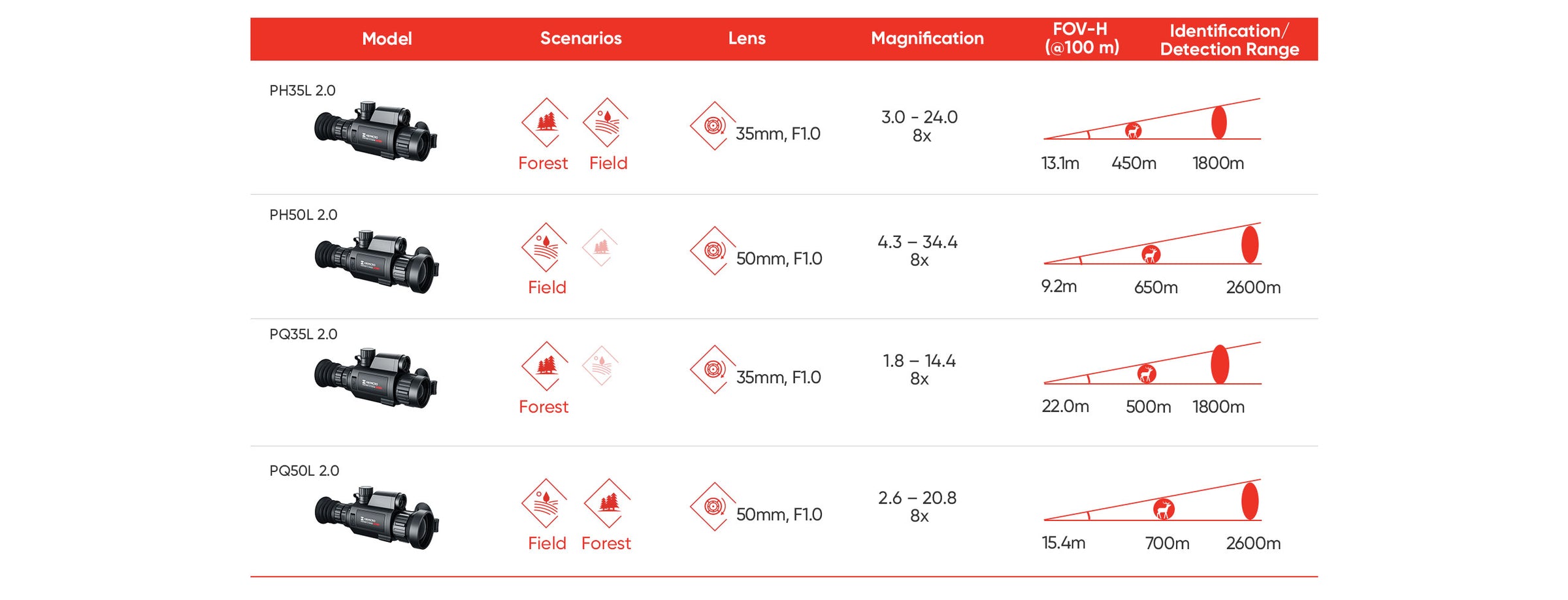Select the Field scenario icon for PH50L 2.0
1568x600 pixels.
click(x=545, y=247)
